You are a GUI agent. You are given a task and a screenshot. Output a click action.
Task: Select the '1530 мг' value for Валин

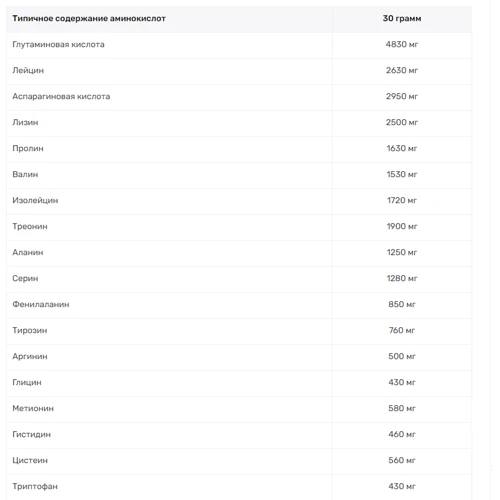(x=402, y=174)
